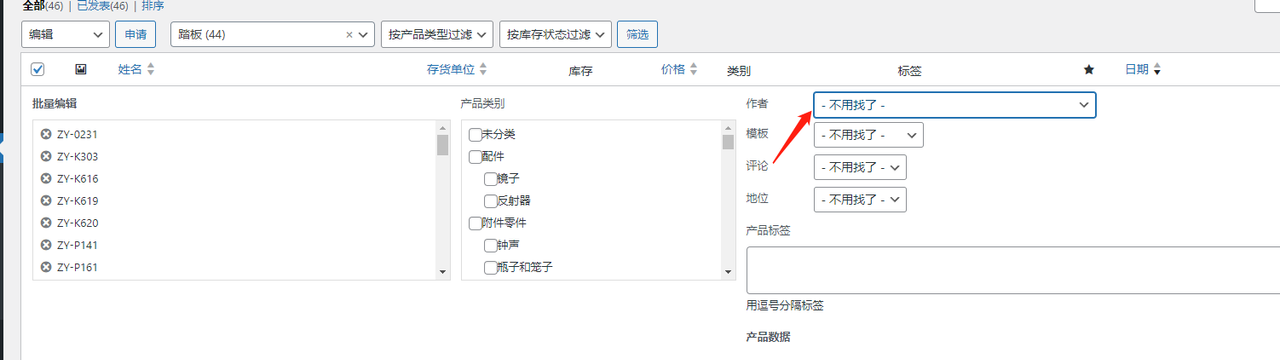Open the 排序 view link

tap(153, 5)
